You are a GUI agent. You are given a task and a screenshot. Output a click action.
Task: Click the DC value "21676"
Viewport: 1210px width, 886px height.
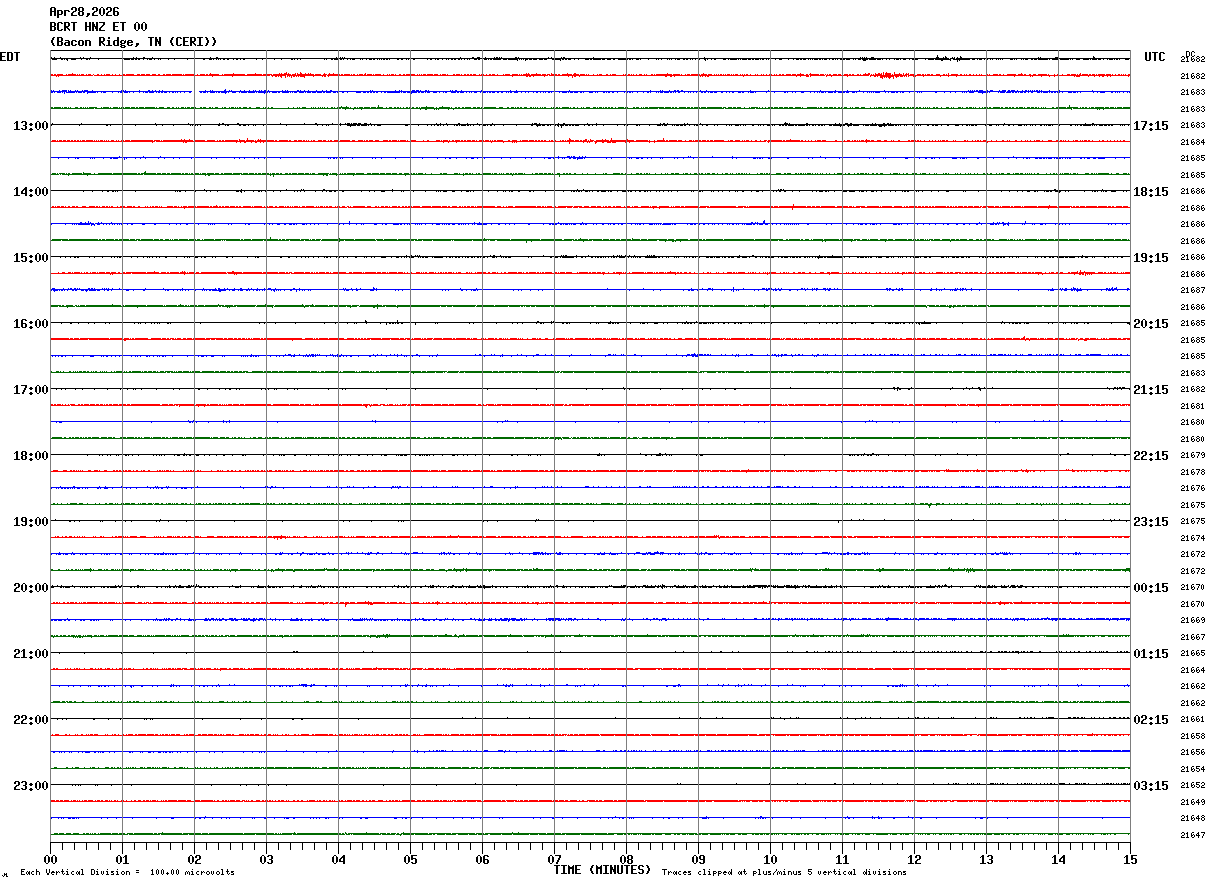[1192, 488]
